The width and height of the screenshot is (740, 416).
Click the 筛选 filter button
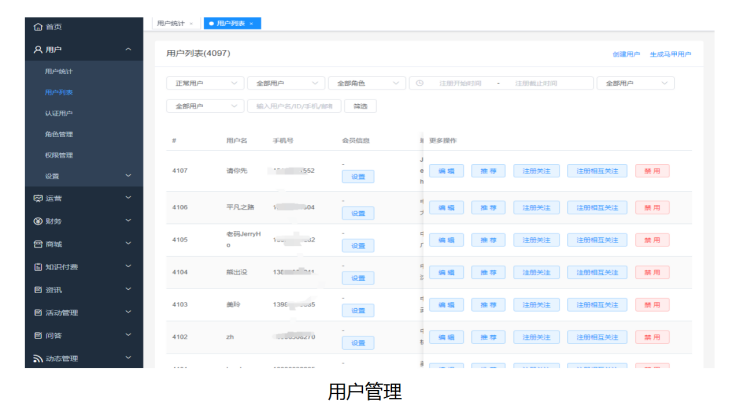pos(361,106)
